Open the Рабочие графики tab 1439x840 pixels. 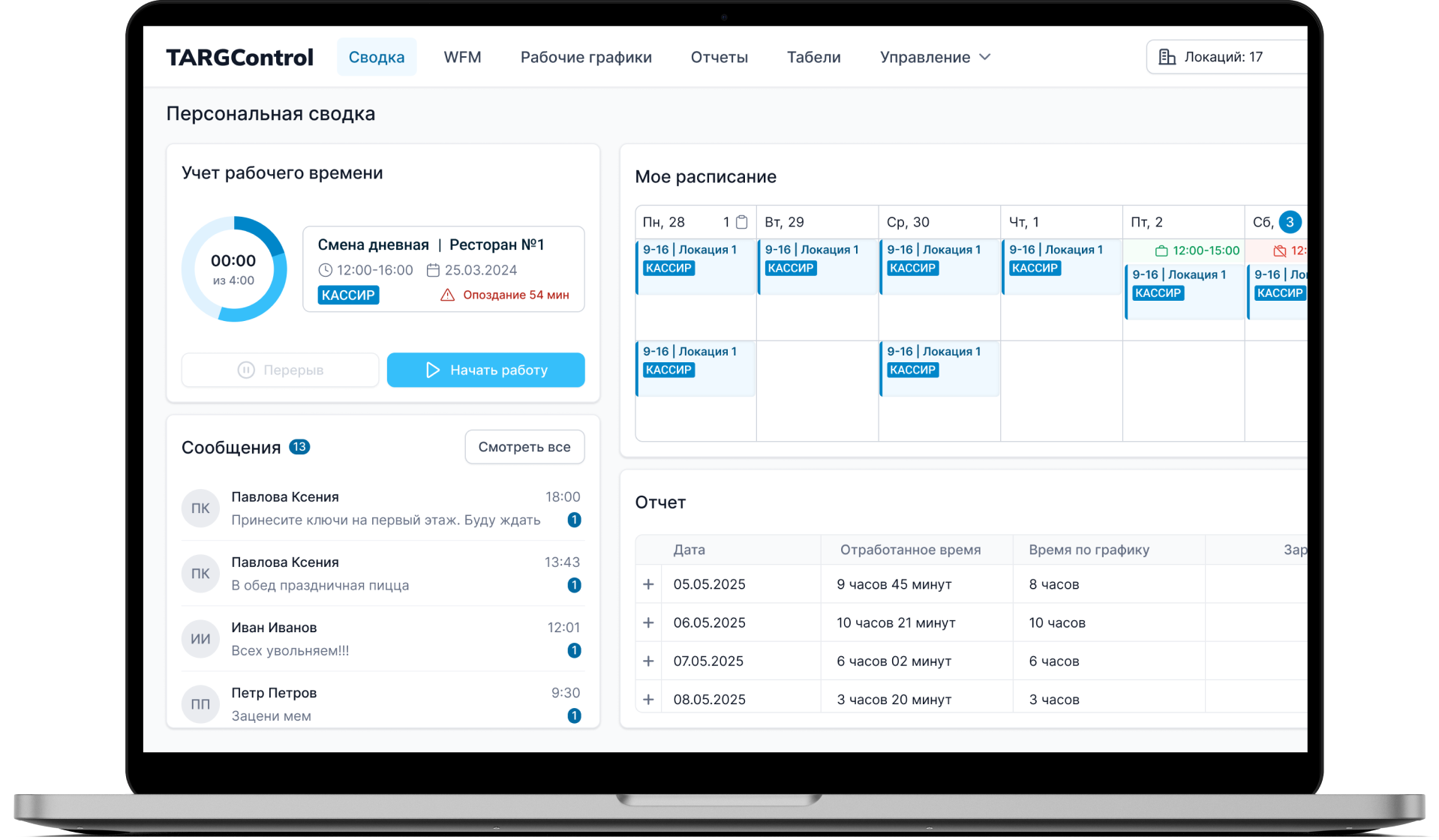[x=586, y=57]
